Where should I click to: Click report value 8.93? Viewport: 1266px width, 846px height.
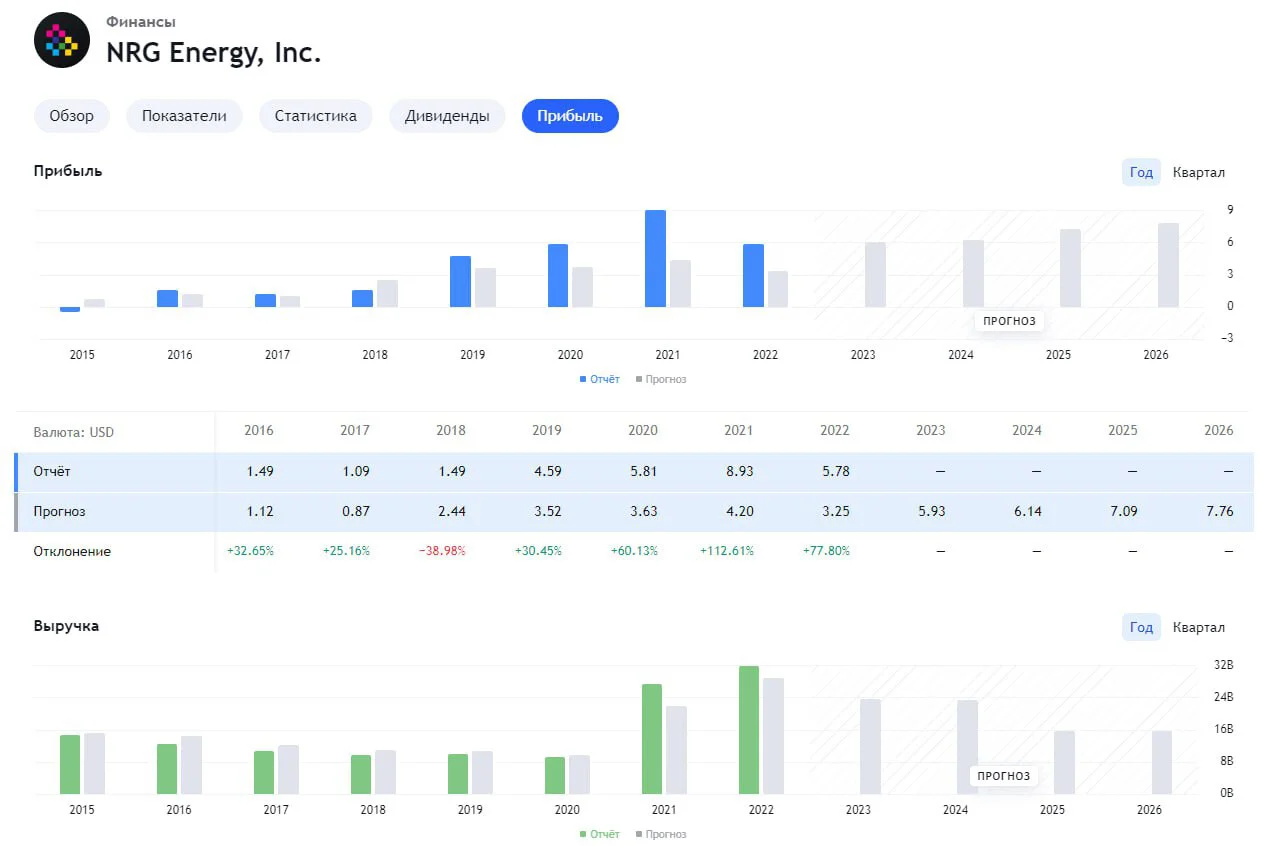[739, 471]
